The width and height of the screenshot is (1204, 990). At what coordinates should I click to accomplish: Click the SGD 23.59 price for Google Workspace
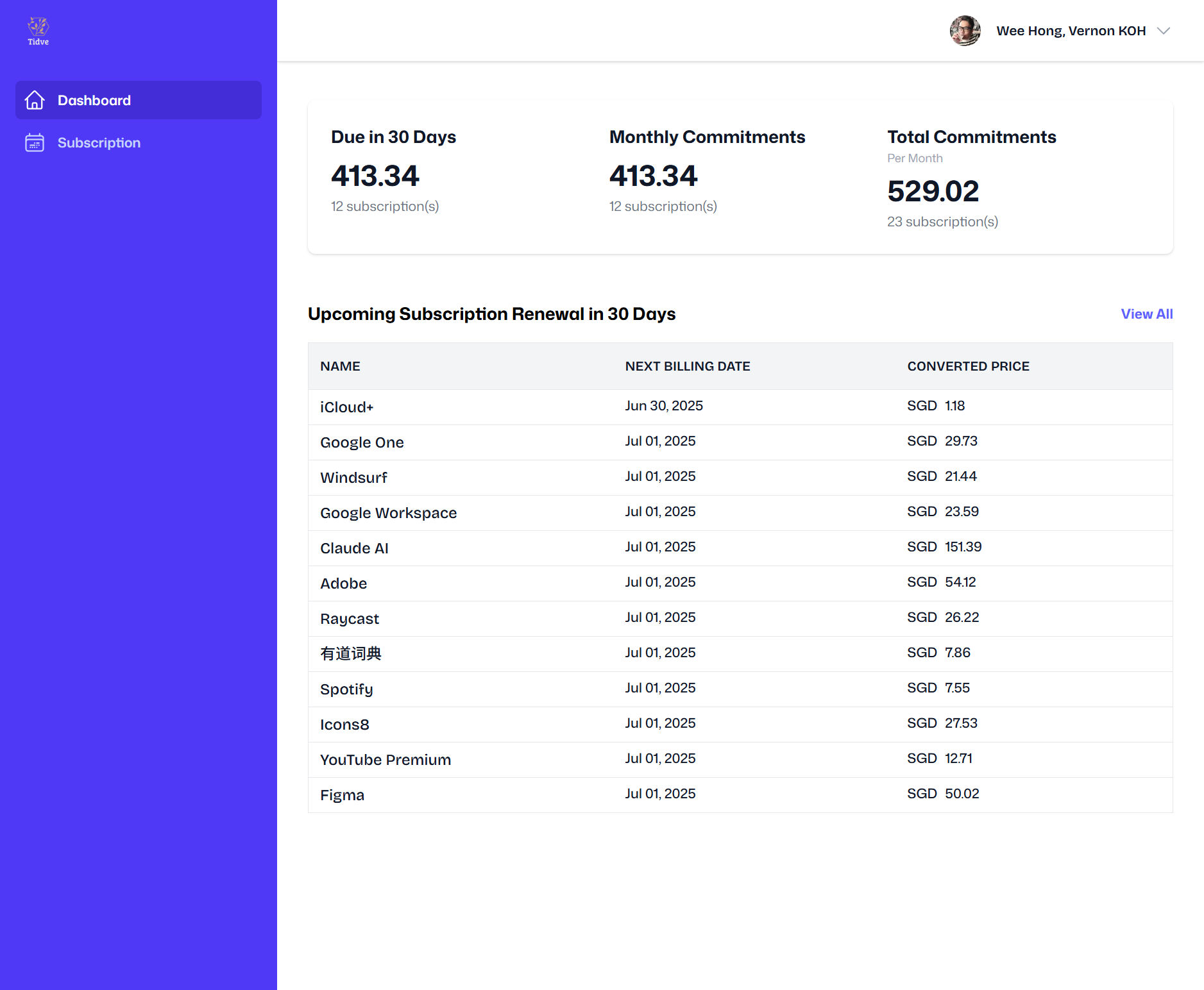coord(943,512)
